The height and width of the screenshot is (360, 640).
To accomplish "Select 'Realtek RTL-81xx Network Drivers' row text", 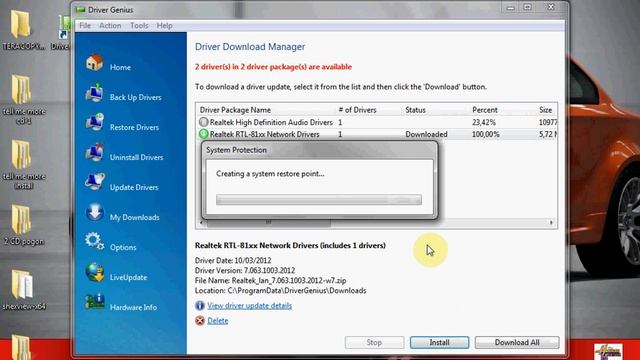I will pos(264,134).
